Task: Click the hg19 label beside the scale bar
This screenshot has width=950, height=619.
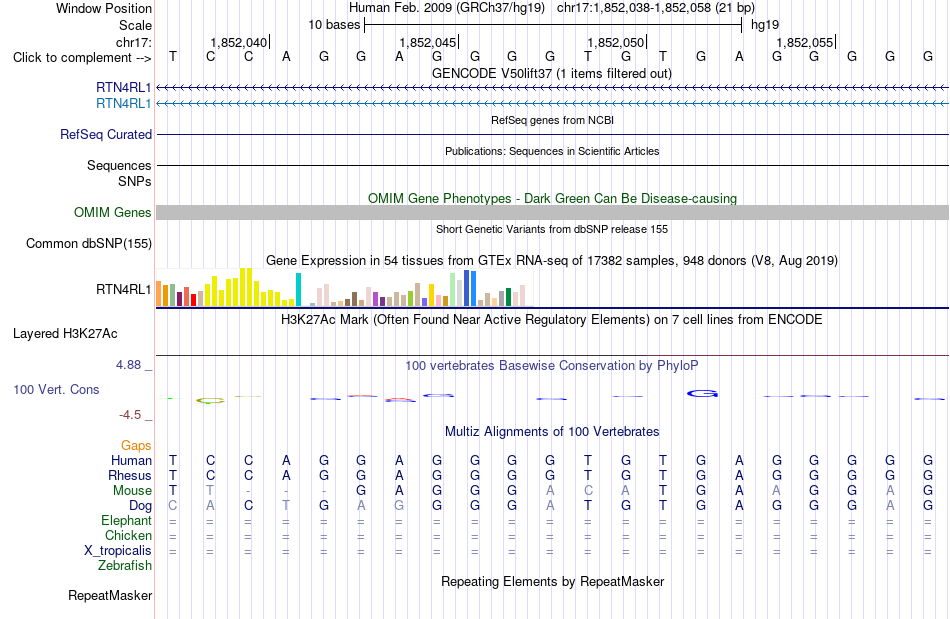Action: (765, 25)
